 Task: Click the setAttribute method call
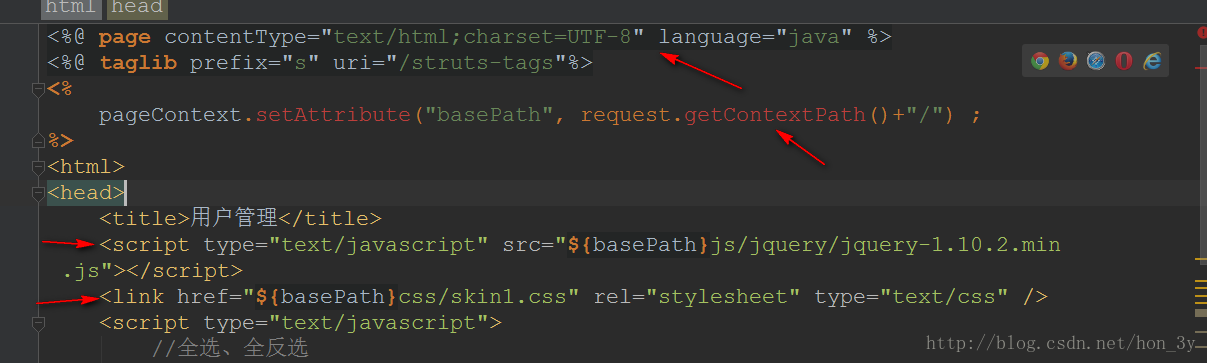[x=334, y=115]
